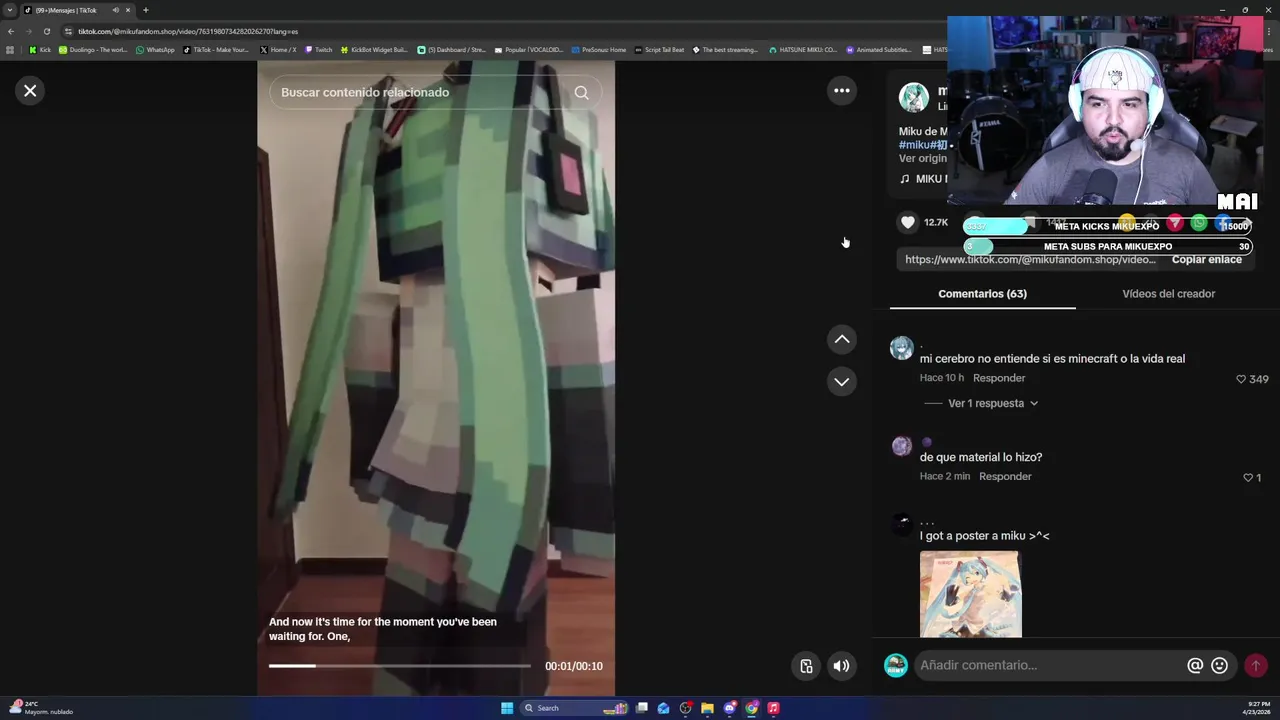This screenshot has width=1280, height=720.
Task: Click the music note sound link
Action: click(x=923, y=179)
